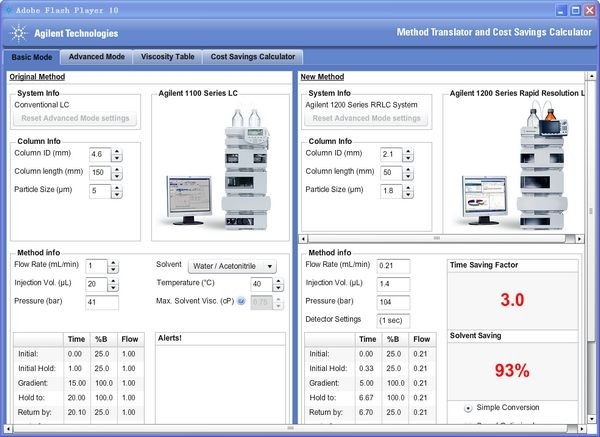Open the Advanced Mode tab
Viewport: 600px width, 437px height.
(x=96, y=57)
